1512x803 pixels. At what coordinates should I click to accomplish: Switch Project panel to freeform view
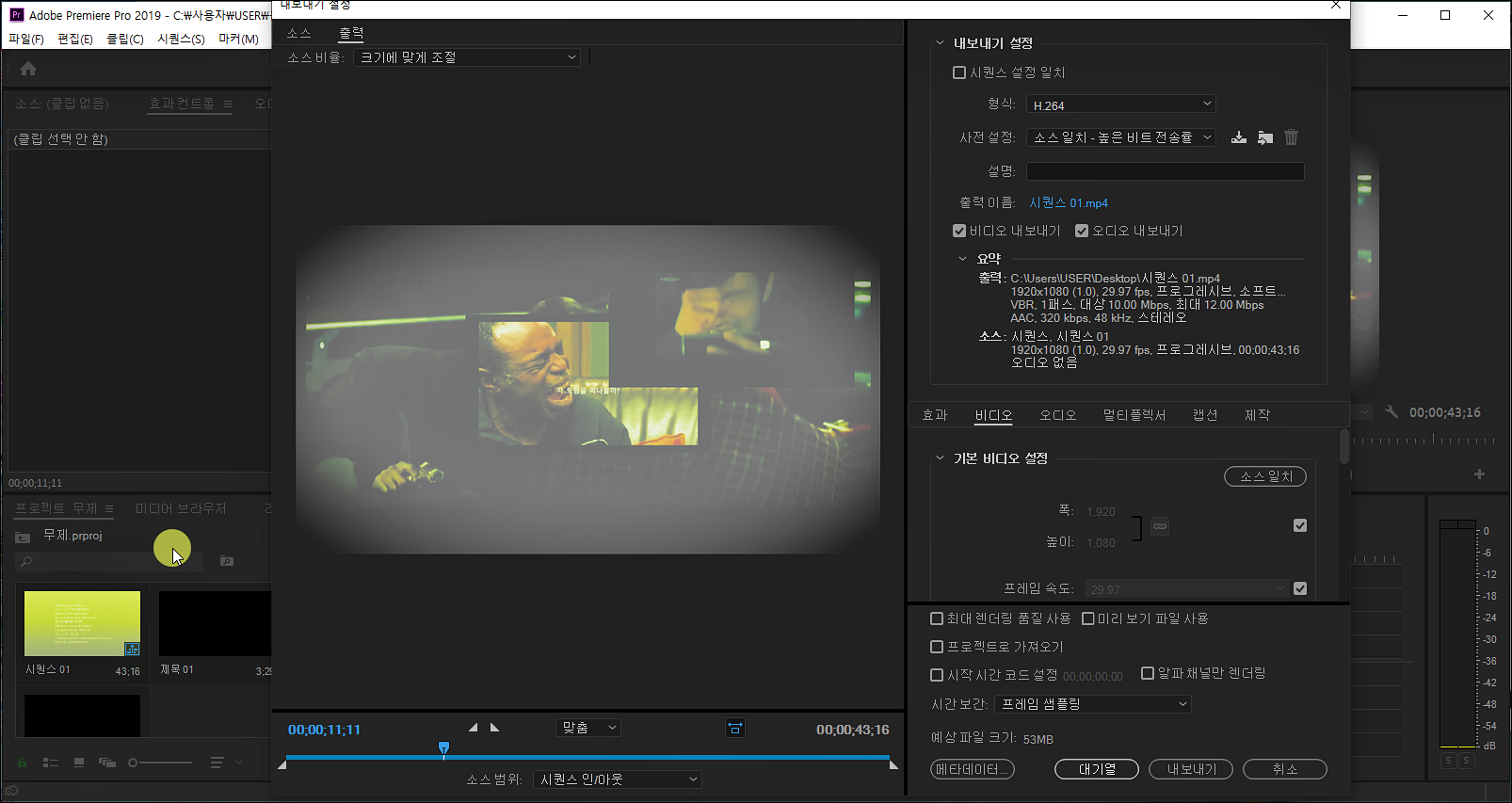click(107, 763)
